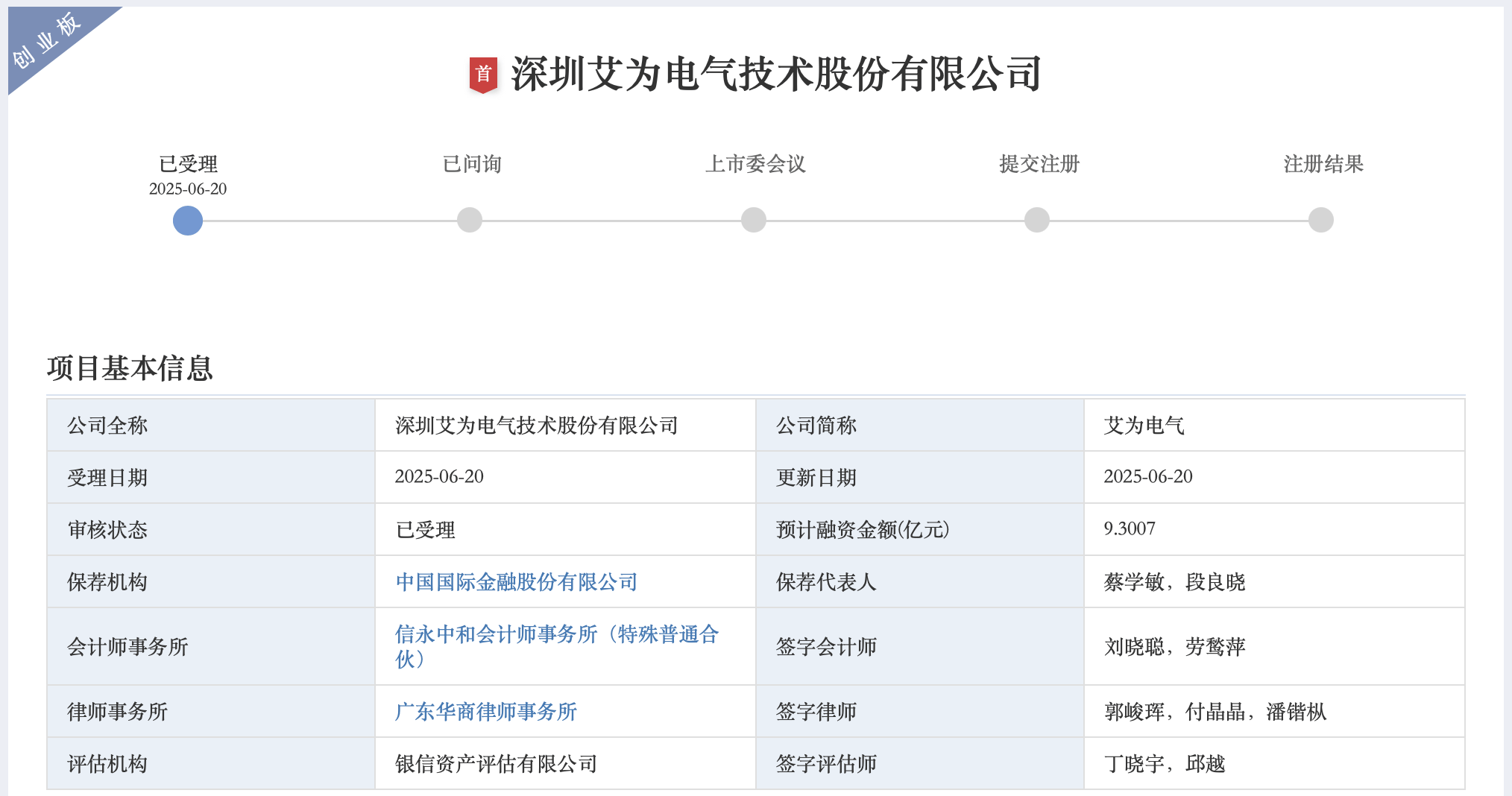The width and height of the screenshot is (1512, 796).
Task: Click the 签字律师 label cell
Action: (920, 711)
